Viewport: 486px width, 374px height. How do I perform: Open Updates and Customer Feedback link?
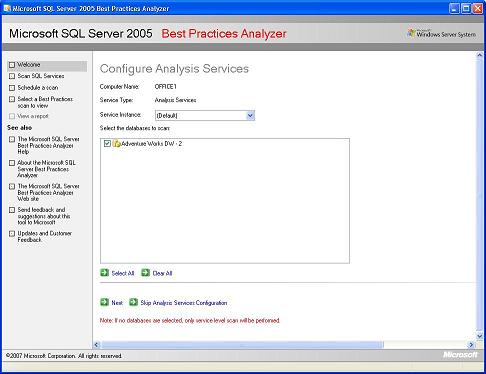(x=44, y=236)
